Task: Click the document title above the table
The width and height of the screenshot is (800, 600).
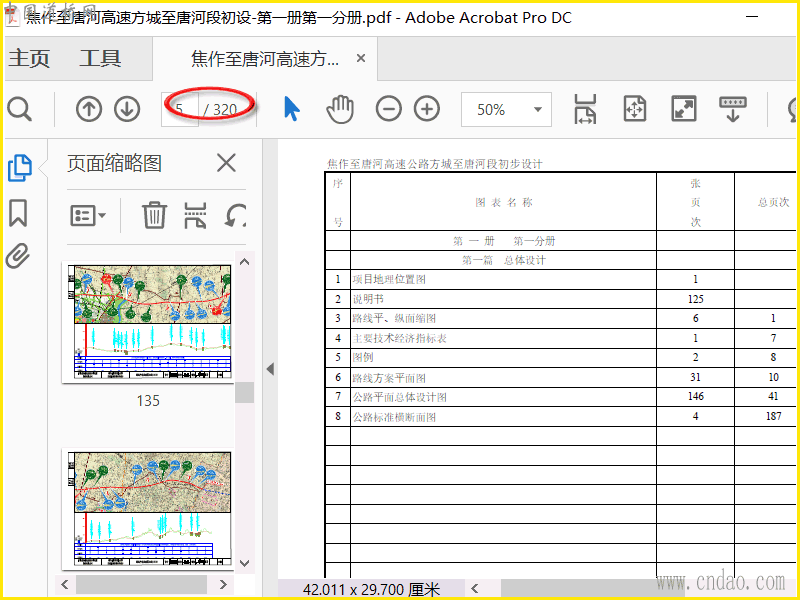Action: [x=434, y=164]
